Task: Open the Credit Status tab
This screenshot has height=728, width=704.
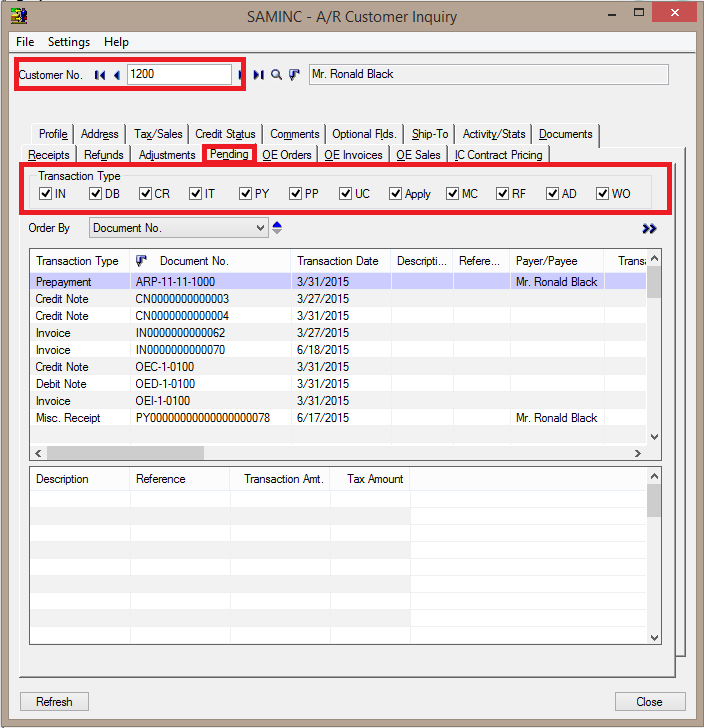Action: [225, 134]
